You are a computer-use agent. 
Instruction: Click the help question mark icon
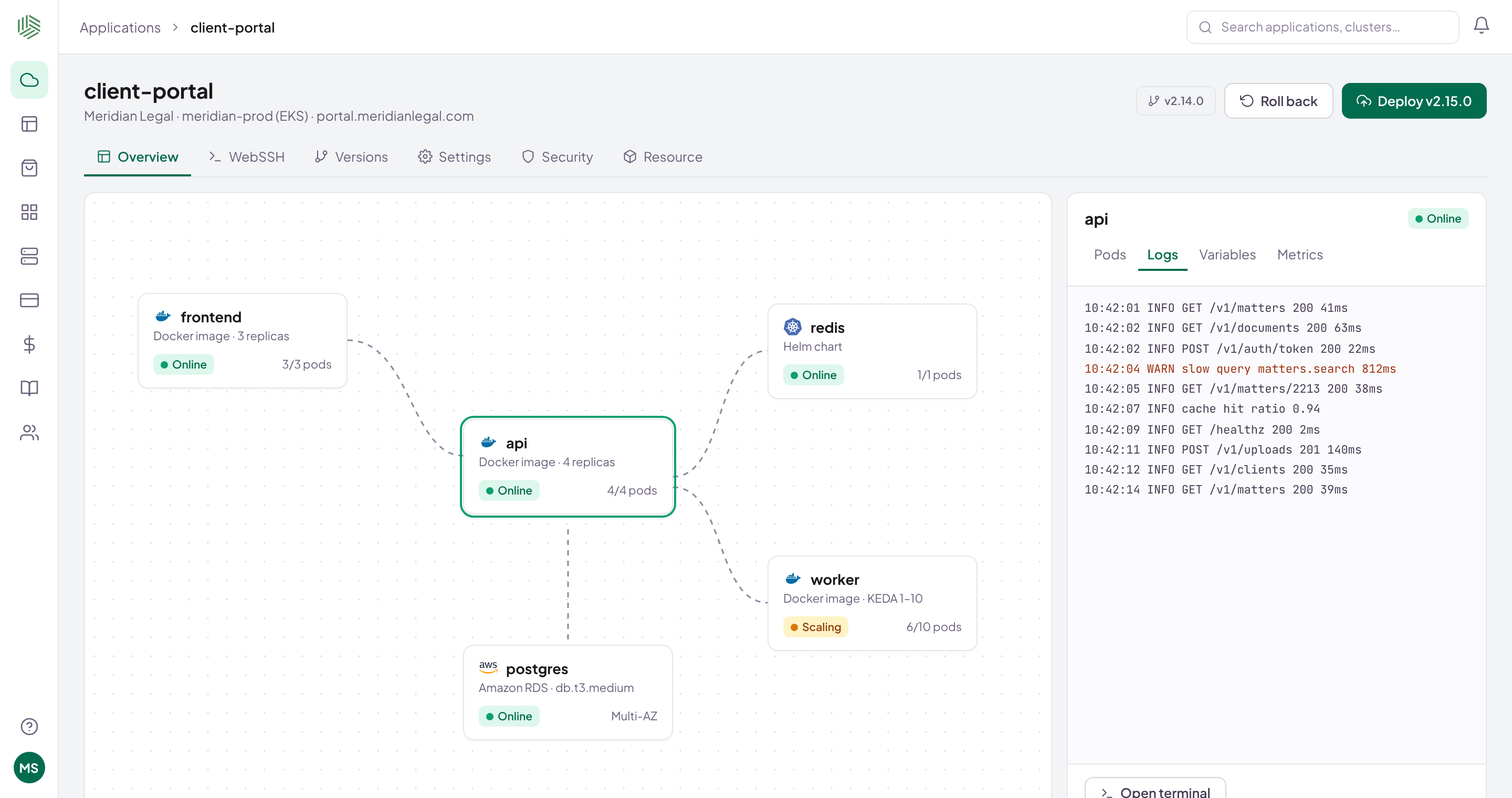pos(29,727)
